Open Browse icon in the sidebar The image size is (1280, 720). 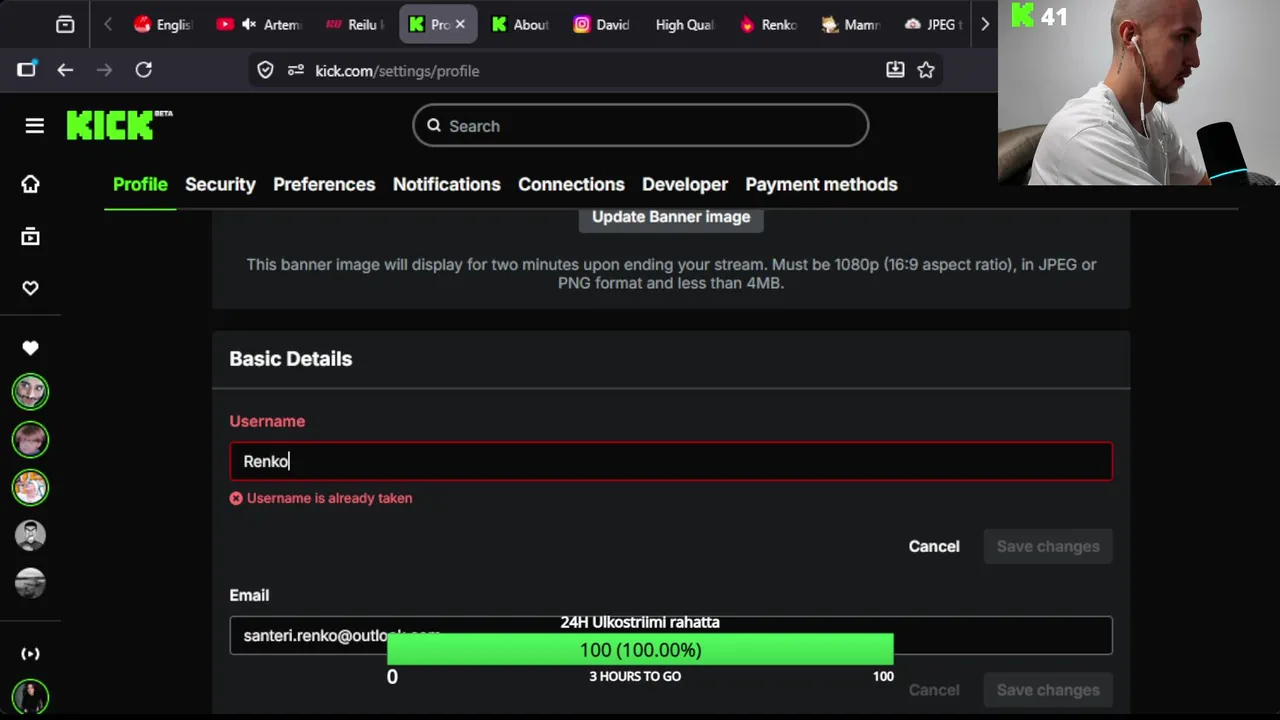(30, 236)
